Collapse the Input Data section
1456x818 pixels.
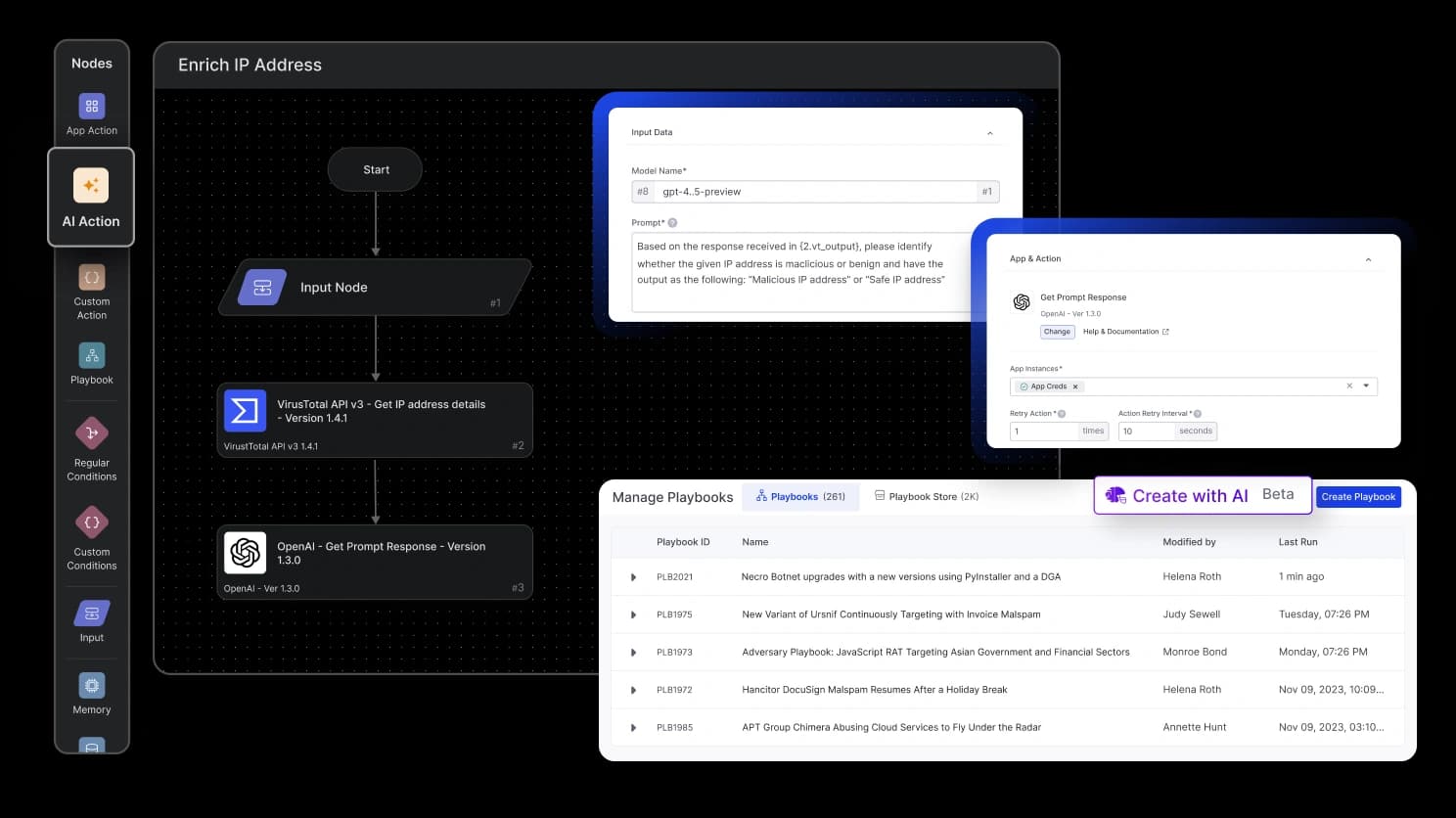click(x=990, y=133)
